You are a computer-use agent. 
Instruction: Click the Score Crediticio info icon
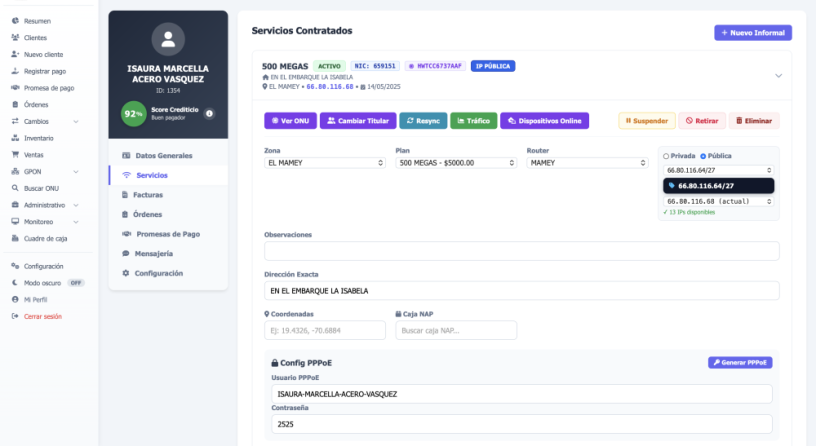pos(209,113)
